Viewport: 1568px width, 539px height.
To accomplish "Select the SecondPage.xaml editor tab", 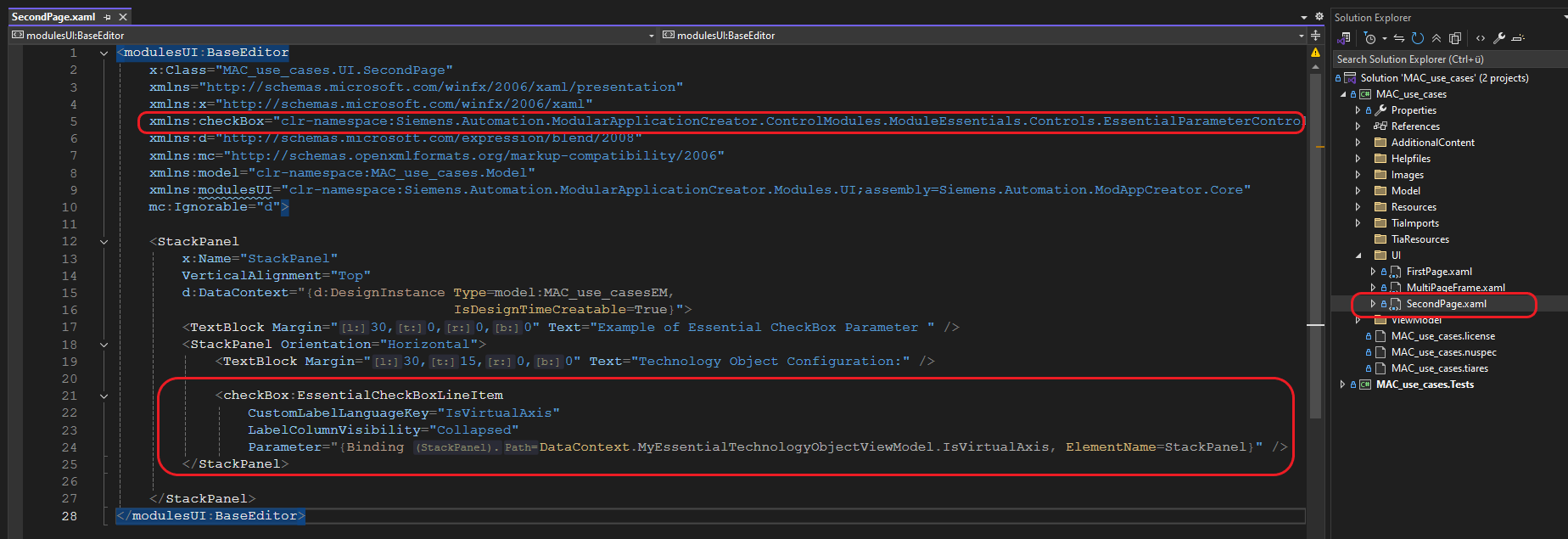I will 53,17.
